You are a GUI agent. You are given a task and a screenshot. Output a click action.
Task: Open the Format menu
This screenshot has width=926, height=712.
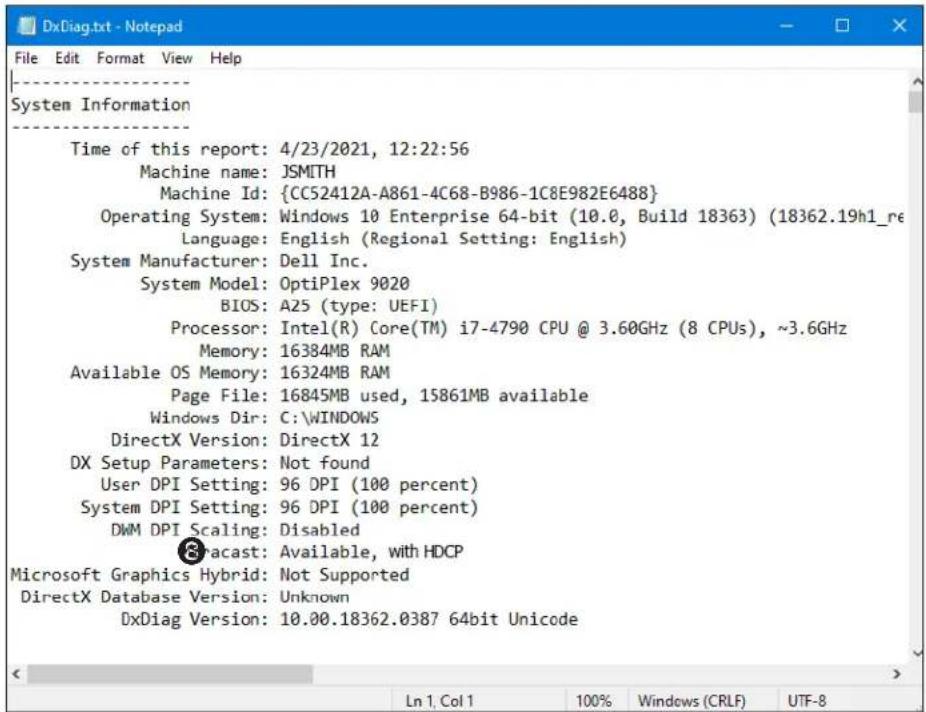click(120, 58)
